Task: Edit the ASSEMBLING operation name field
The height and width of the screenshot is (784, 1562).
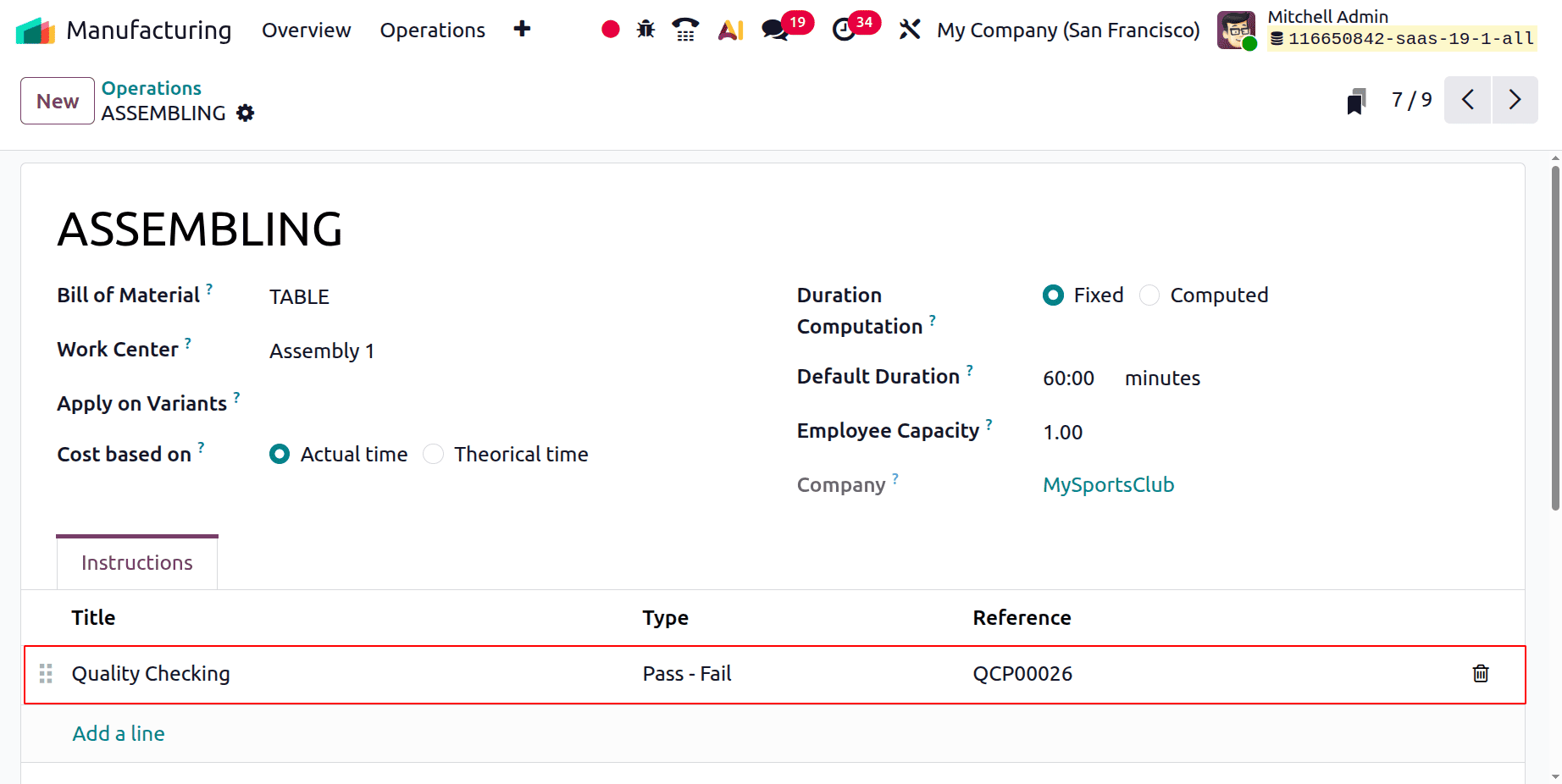Action: tap(200, 229)
